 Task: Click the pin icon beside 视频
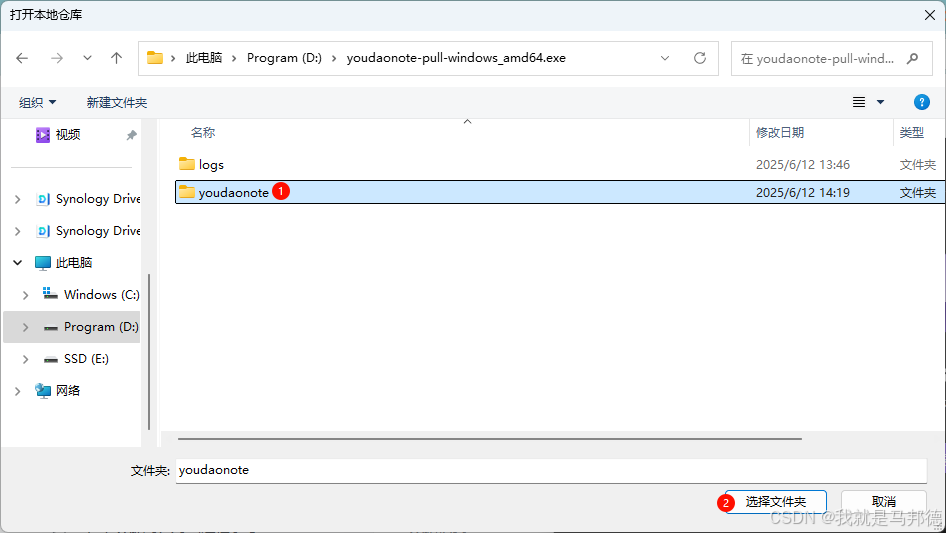click(131, 135)
